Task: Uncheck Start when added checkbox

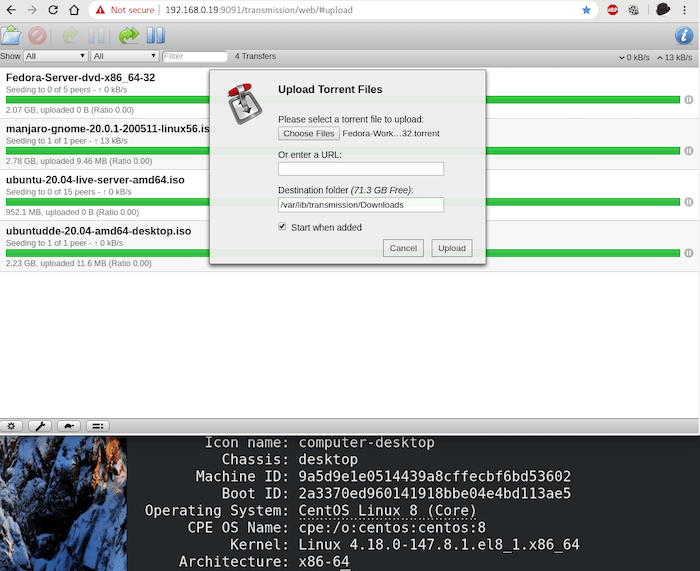Action: pos(282,226)
